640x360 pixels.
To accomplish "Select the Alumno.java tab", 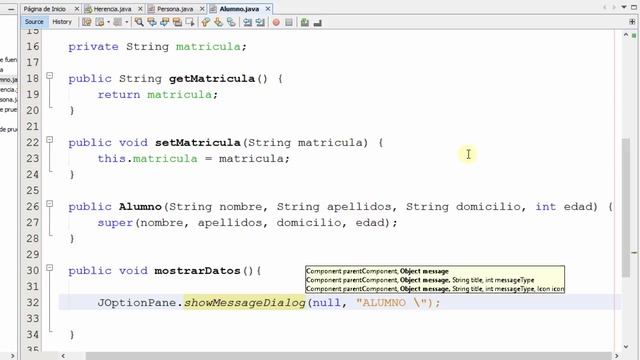I will click(239, 9).
